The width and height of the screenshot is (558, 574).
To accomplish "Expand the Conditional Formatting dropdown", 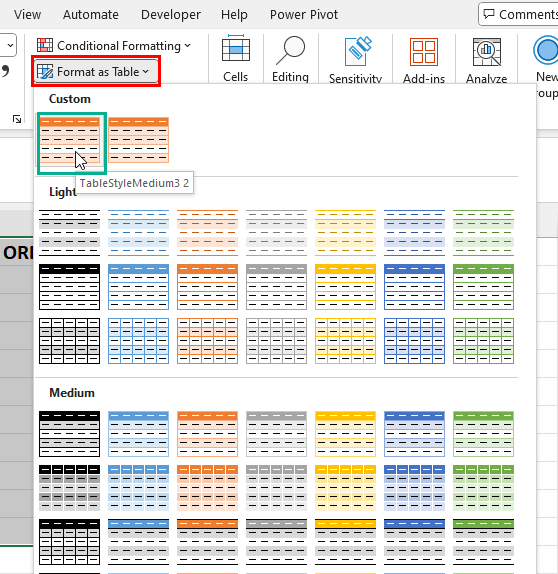I will (x=114, y=46).
